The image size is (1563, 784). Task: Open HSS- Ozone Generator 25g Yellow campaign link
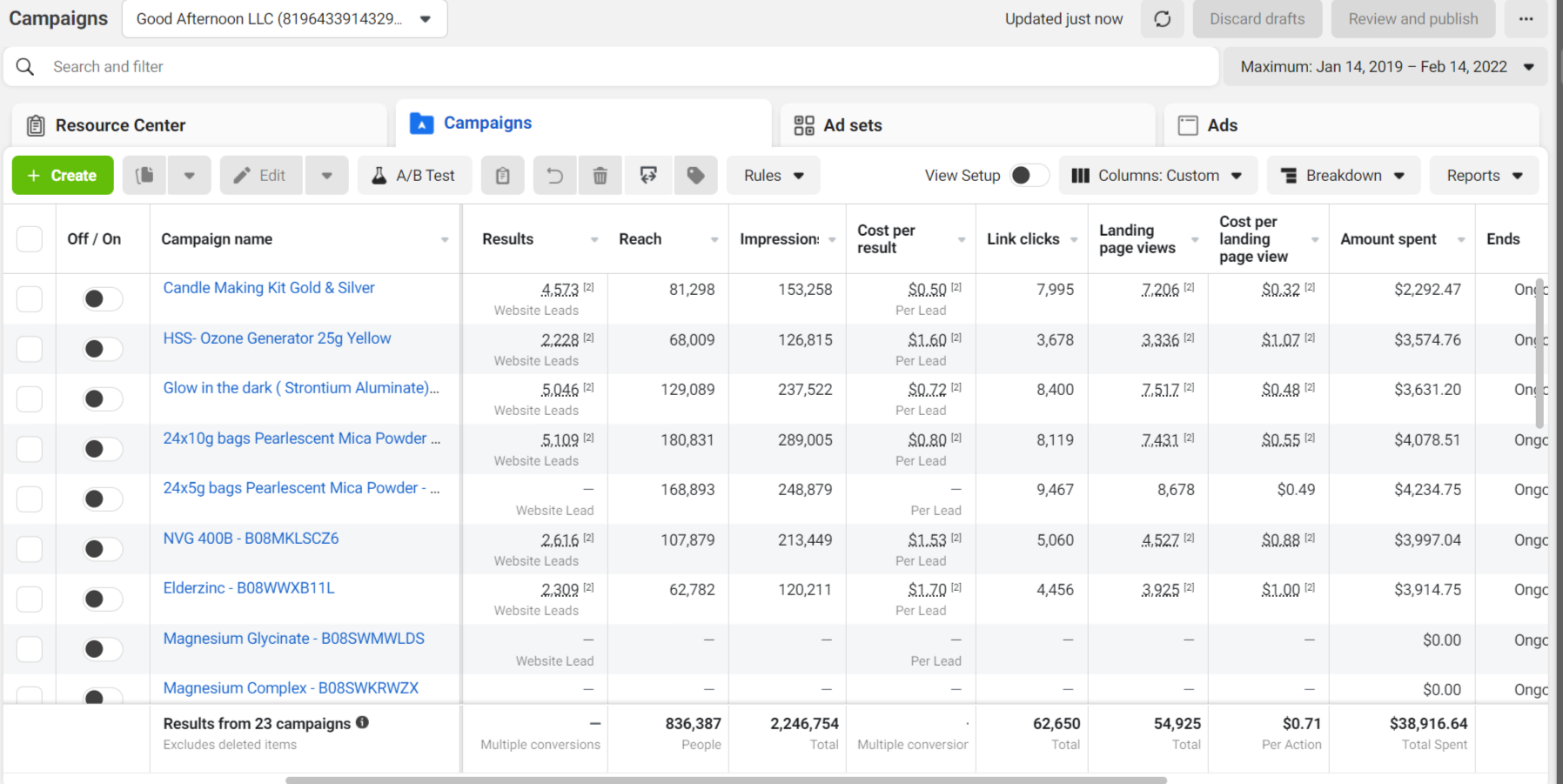pyautogui.click(x=277, y=338)
